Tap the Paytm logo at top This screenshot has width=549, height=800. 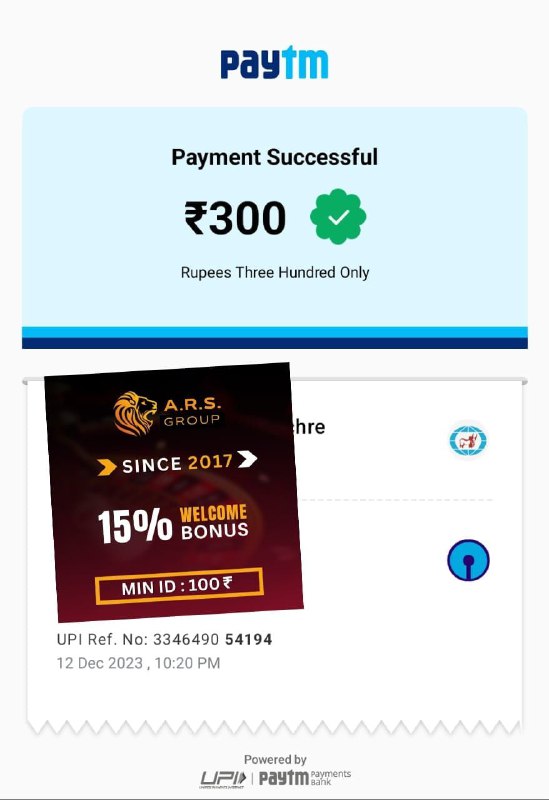point(274,62)
